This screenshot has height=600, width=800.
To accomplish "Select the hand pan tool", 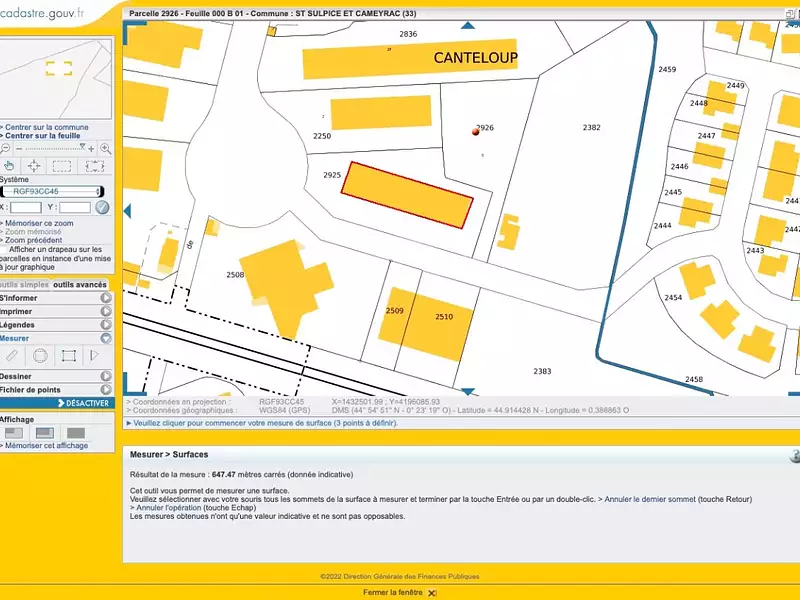I will click(x=9, y=166).
